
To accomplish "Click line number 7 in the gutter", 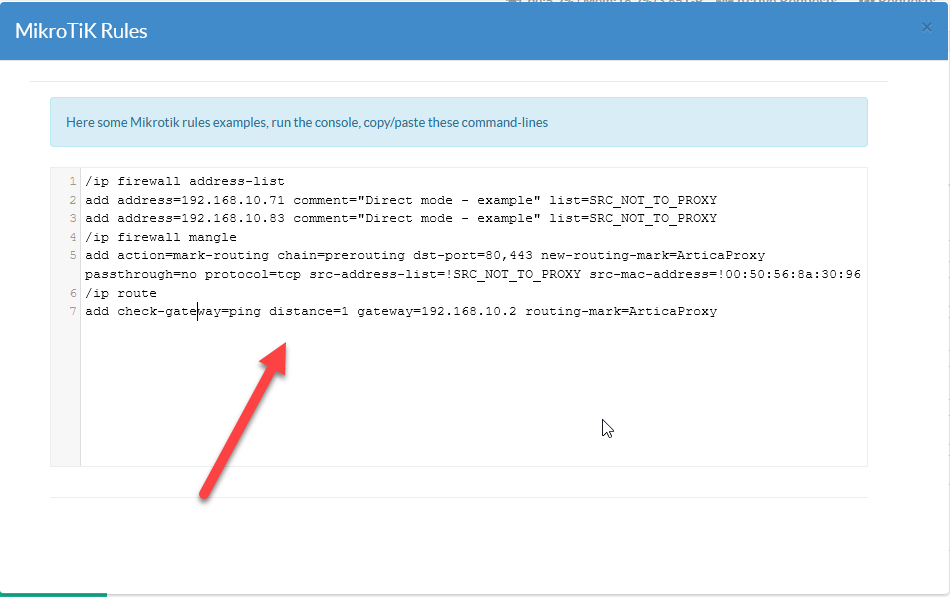I will tap(72, 312).
